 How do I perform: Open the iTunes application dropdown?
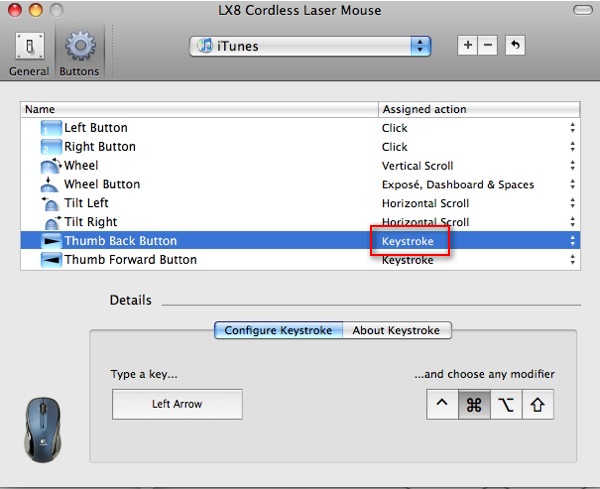point(310,46)
